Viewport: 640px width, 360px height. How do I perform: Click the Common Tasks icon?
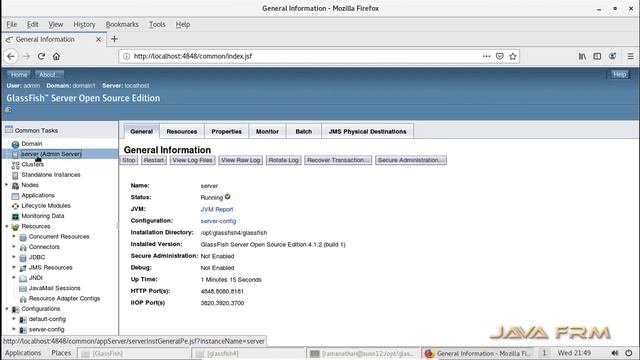pos(9,130)
